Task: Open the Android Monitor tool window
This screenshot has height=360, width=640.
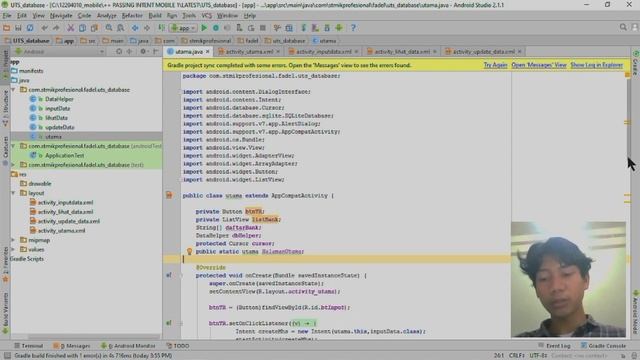Action: coord(128,346)
